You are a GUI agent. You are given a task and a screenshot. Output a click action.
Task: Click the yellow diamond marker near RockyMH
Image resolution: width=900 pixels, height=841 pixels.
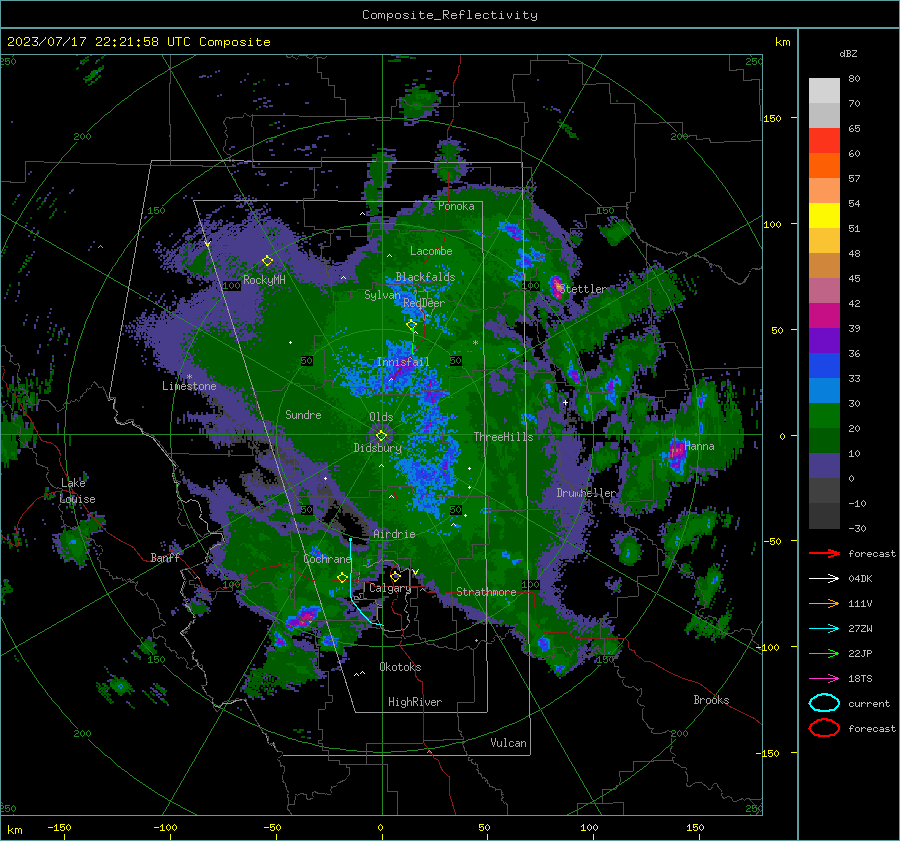(x=267, y=261)
